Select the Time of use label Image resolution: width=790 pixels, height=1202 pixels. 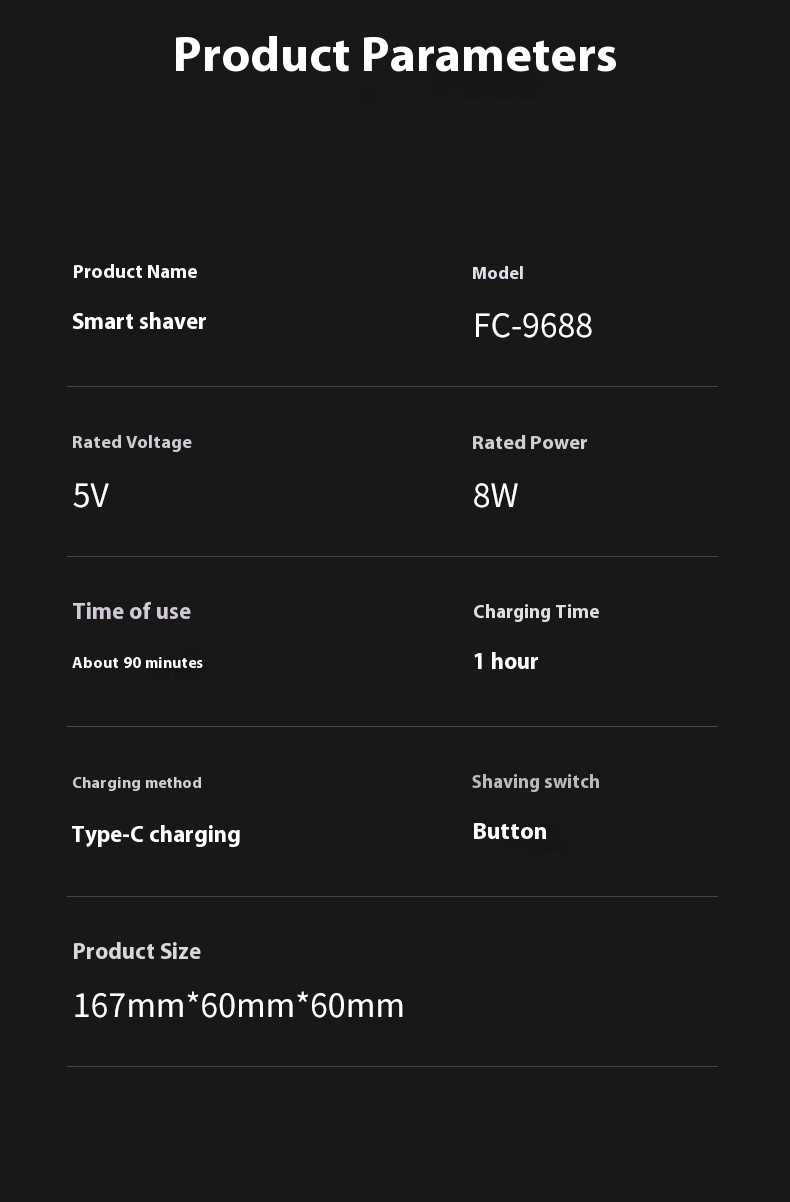(131, 612)
